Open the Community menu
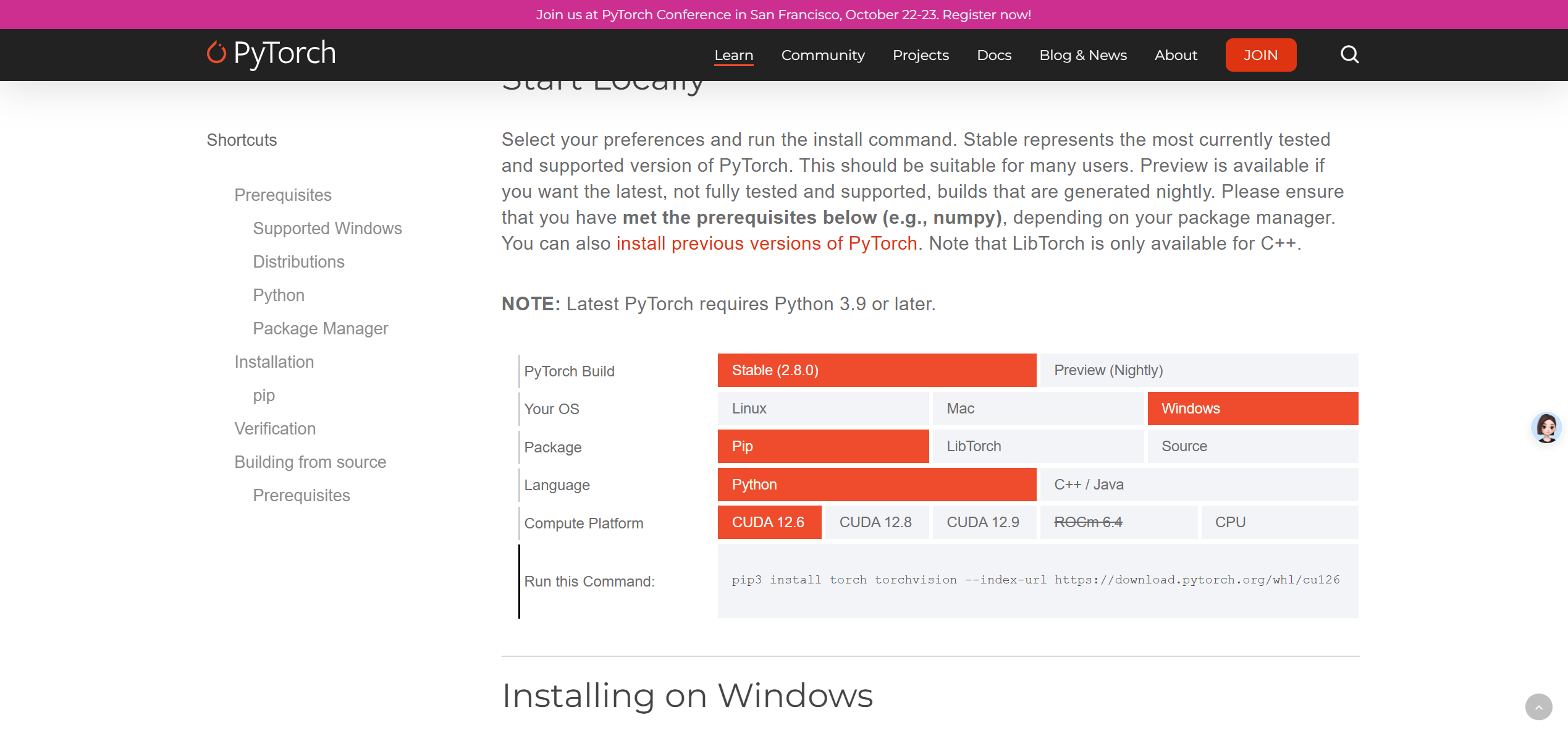1568x733 pixels. point(823,55)
